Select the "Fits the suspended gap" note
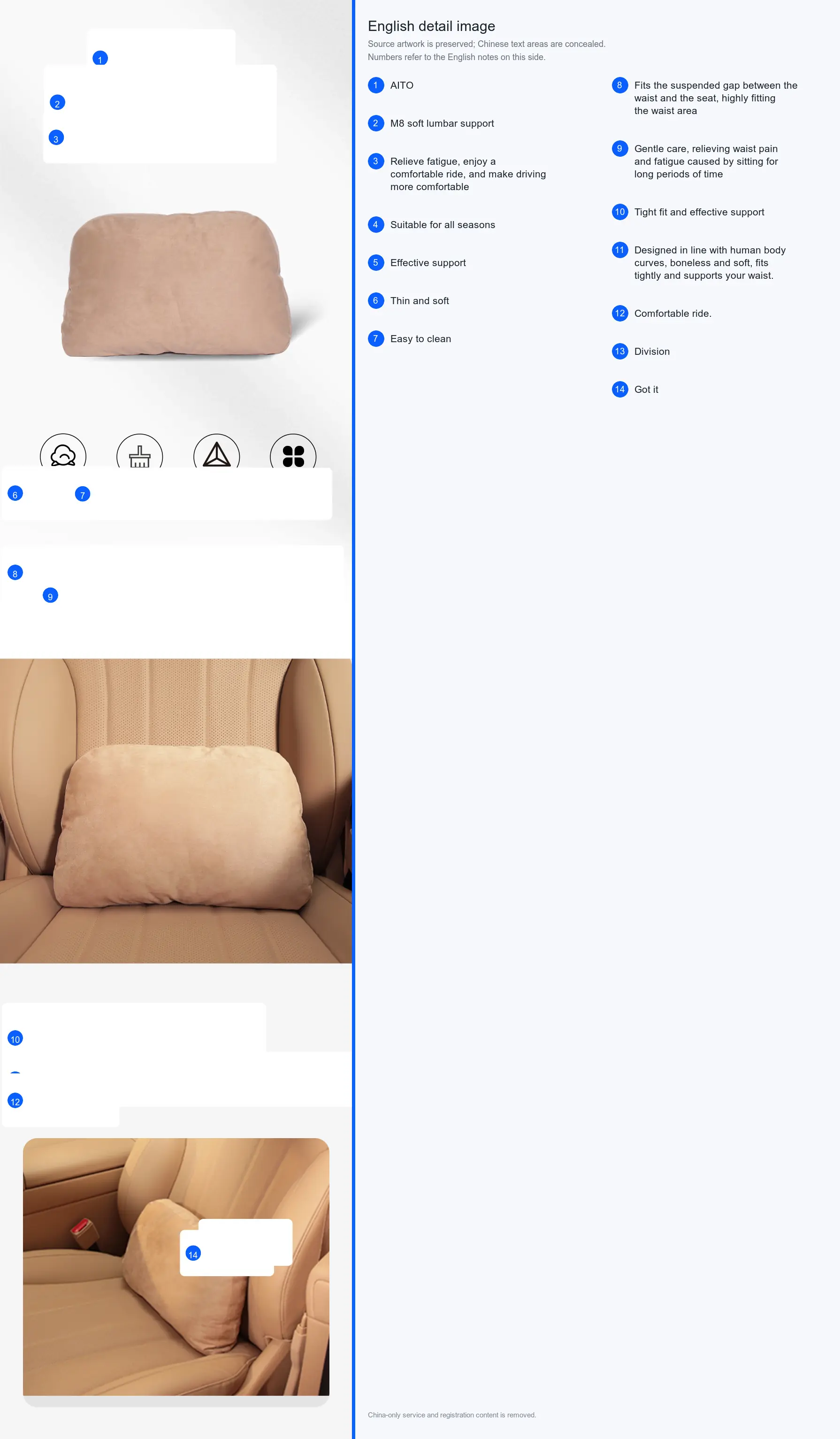The height and width of the screenshot is (1439, 840). coord(716,98)
